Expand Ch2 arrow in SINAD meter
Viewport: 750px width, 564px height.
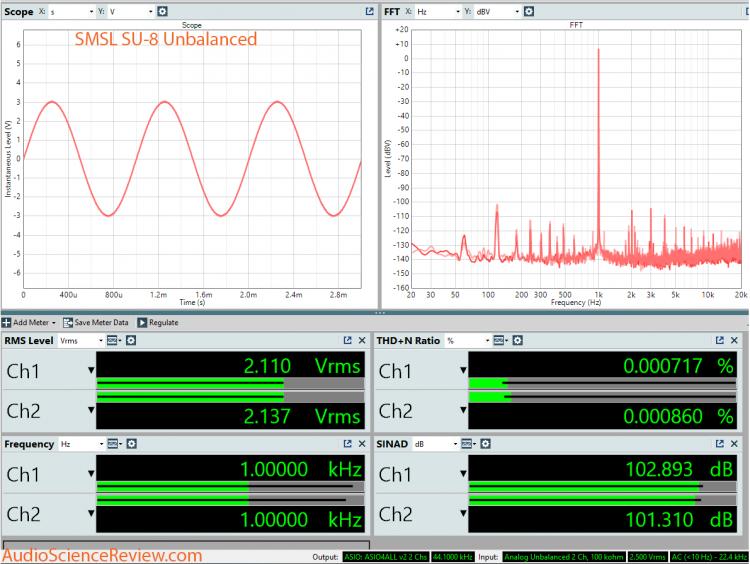point(463,515)
